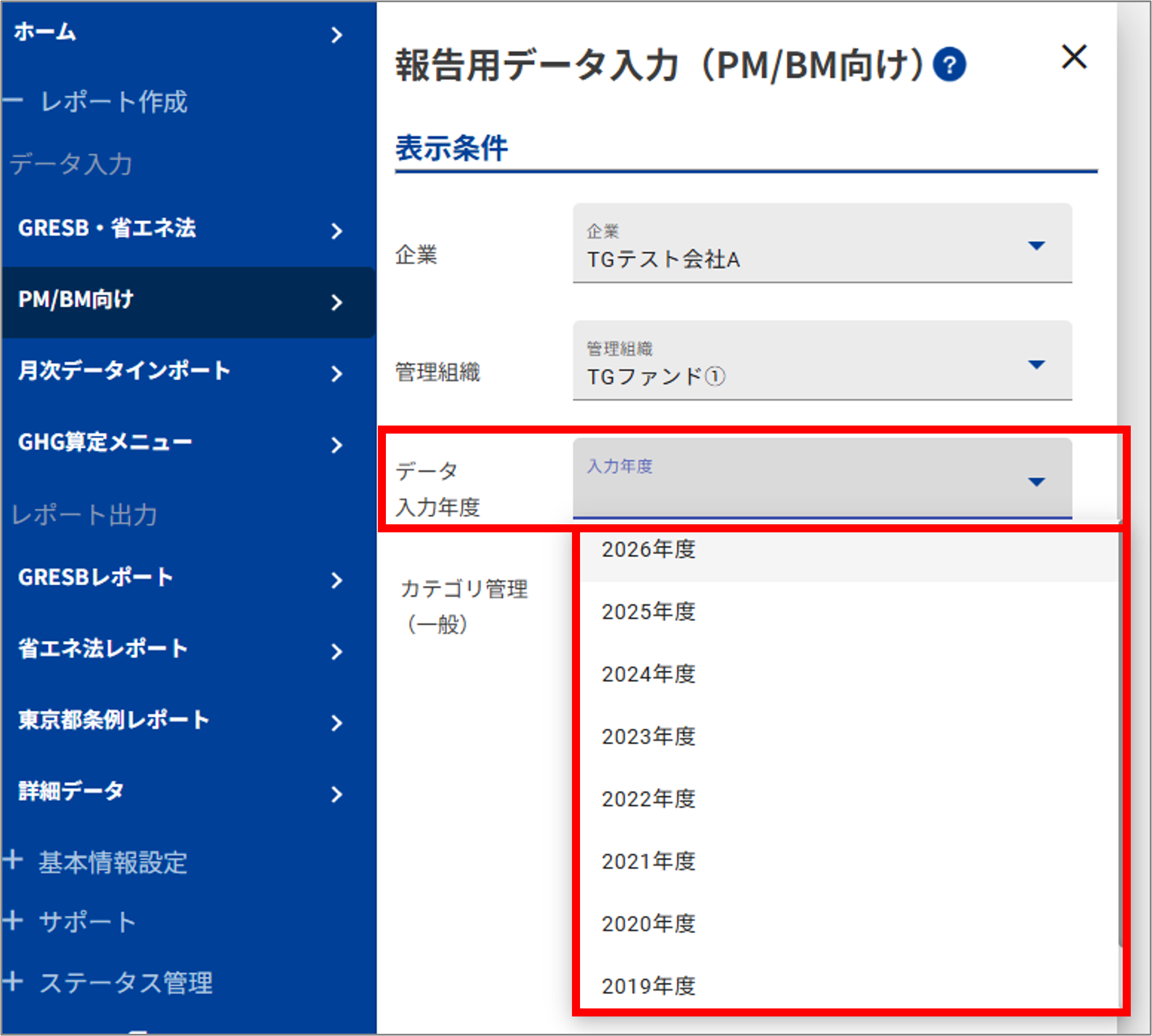The image size is (1152, 1036).
Task: Open 詳細データ sidebar entry
Action: [x=71, y=791]
